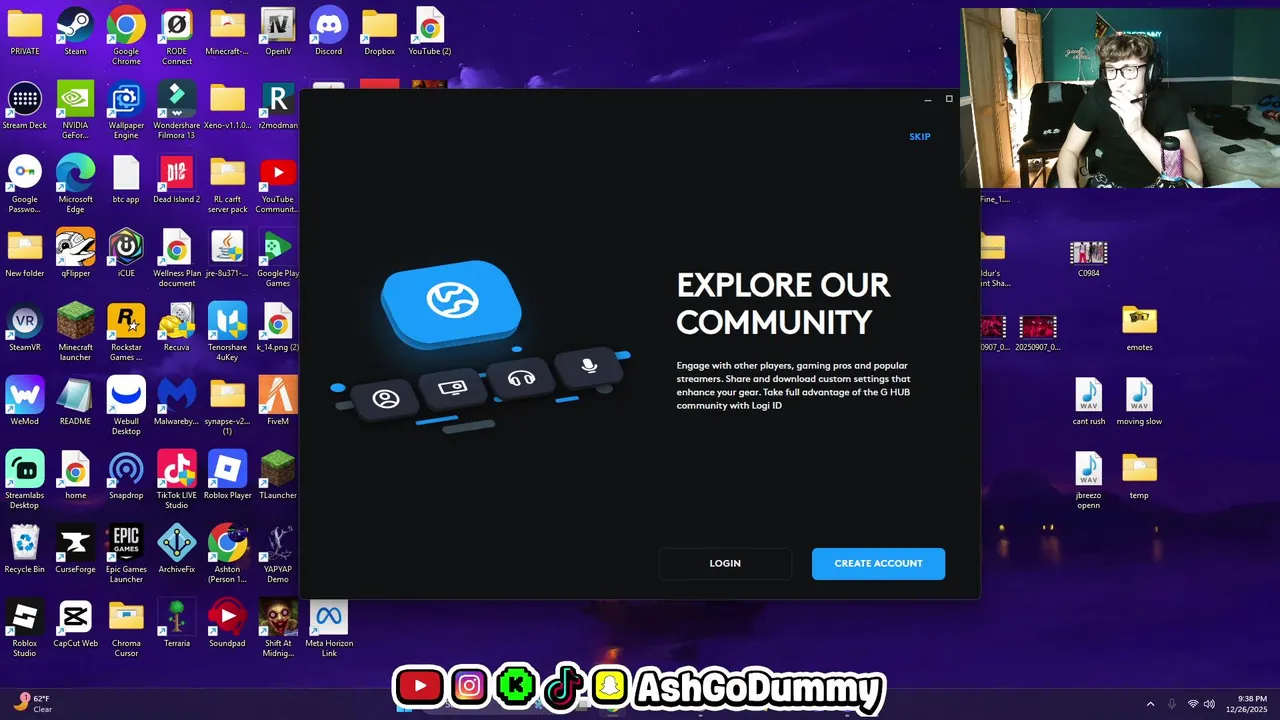1280x720 pixels.
Task: Launch Snapdrop from the desktop
Action: coord(126,475)
